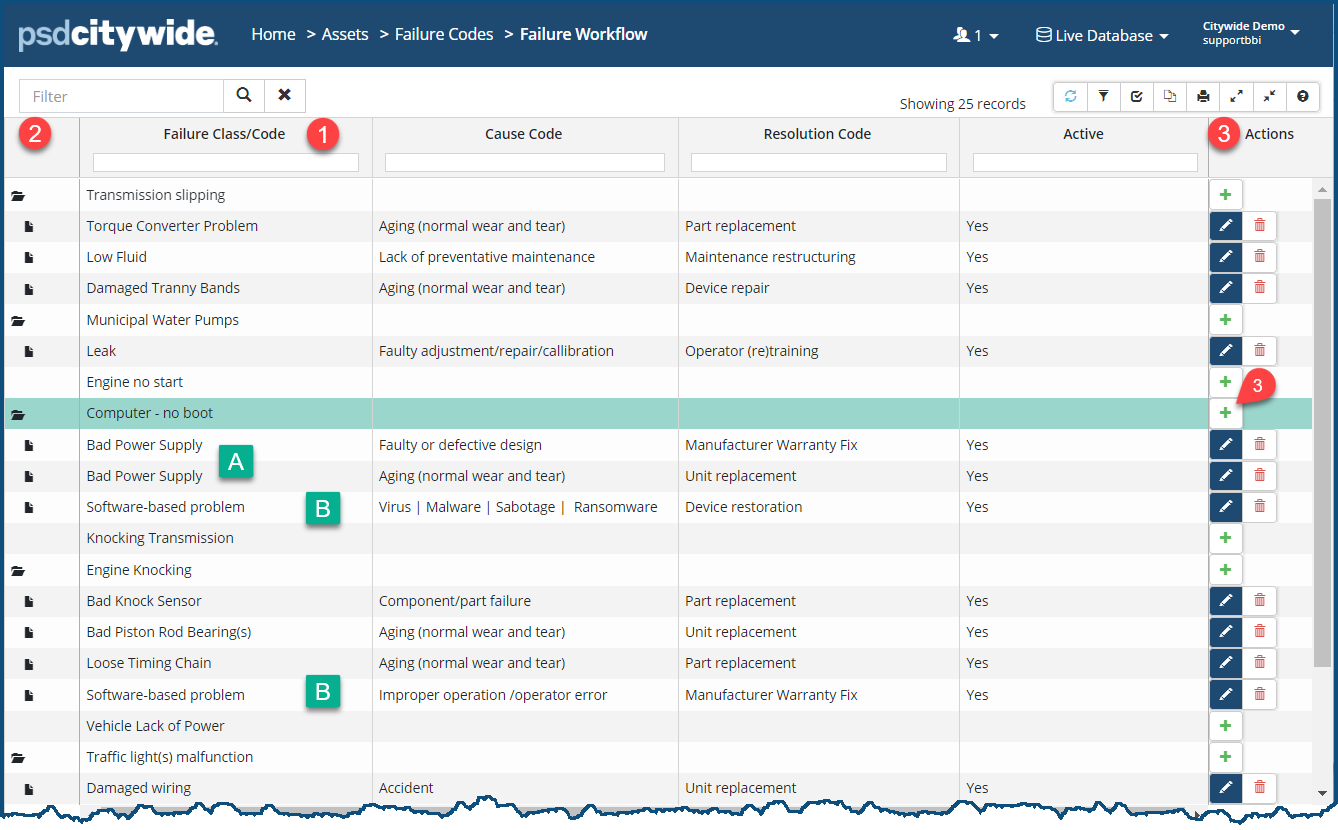Go to Assets in breadcrumb

tap(345, 34)
